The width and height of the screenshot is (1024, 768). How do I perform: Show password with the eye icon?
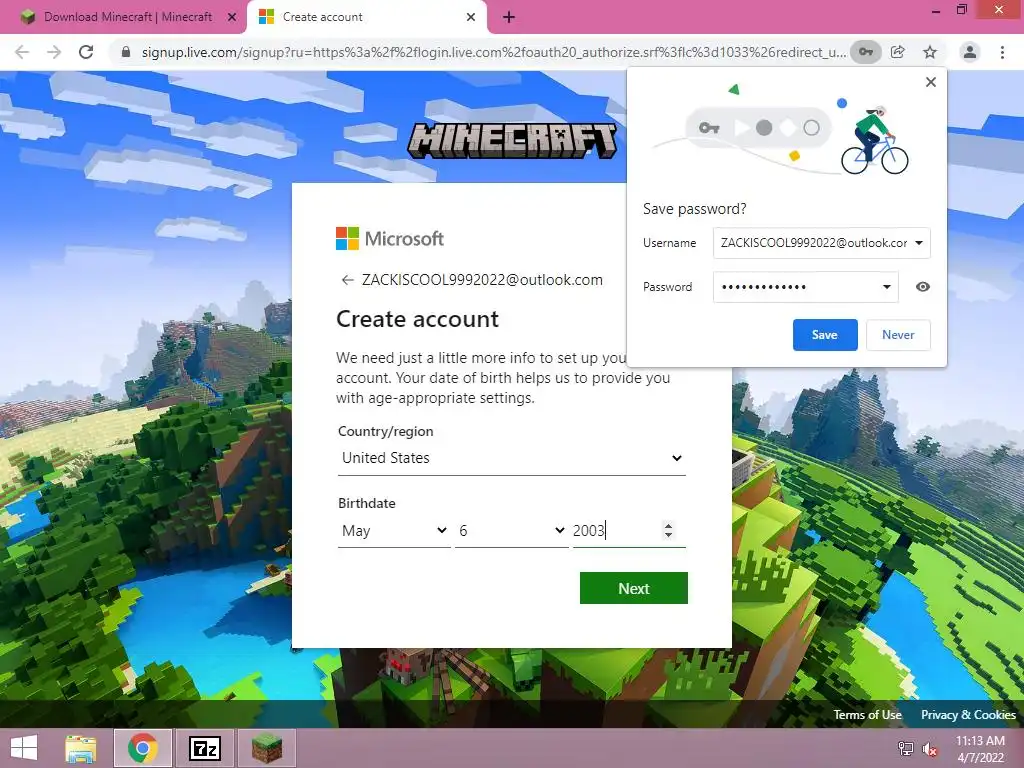click(922, 287)
